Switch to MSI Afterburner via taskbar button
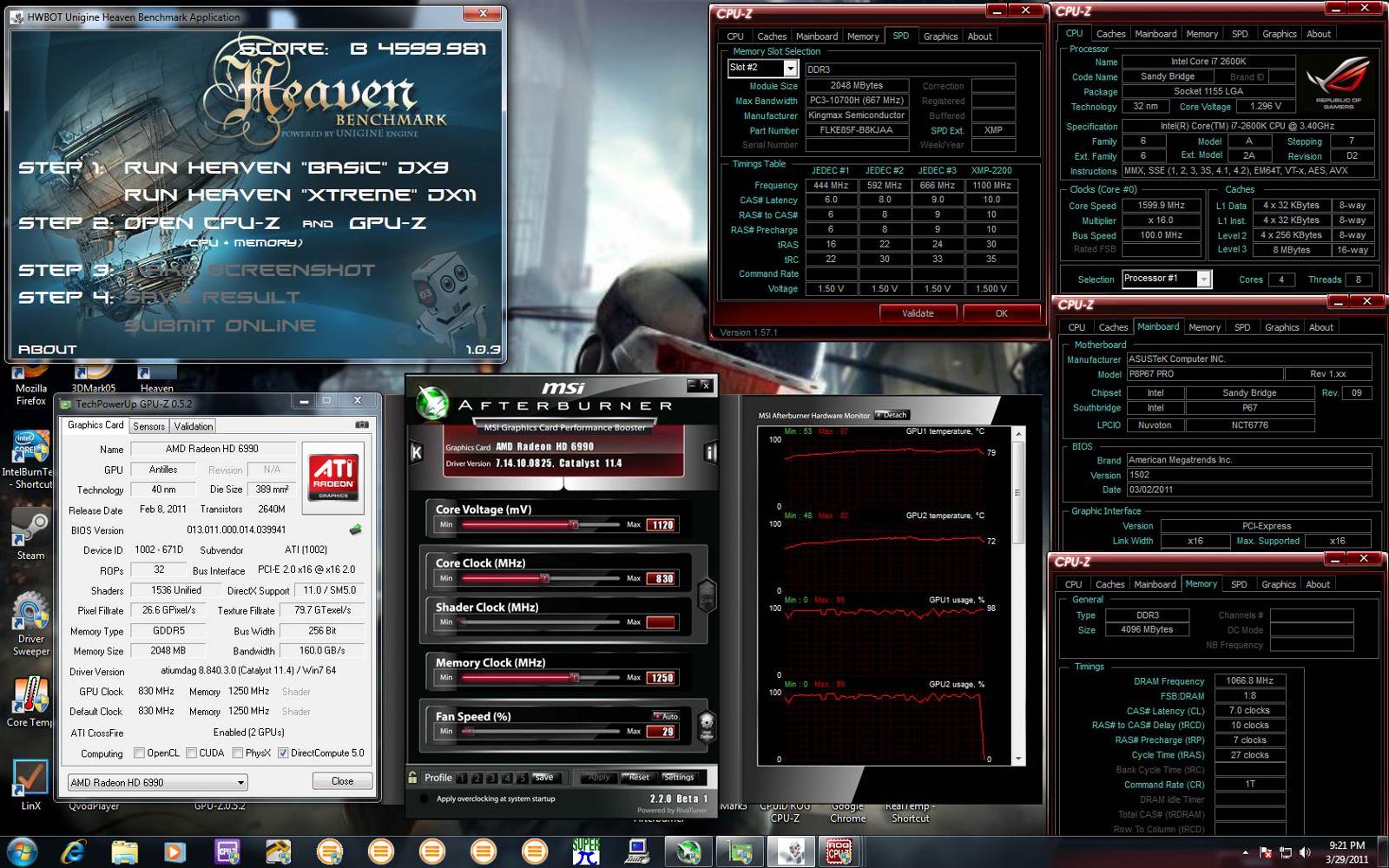The width and height of the screenshot is (1389, 868). pyautogui.click(x=688, y=852)
